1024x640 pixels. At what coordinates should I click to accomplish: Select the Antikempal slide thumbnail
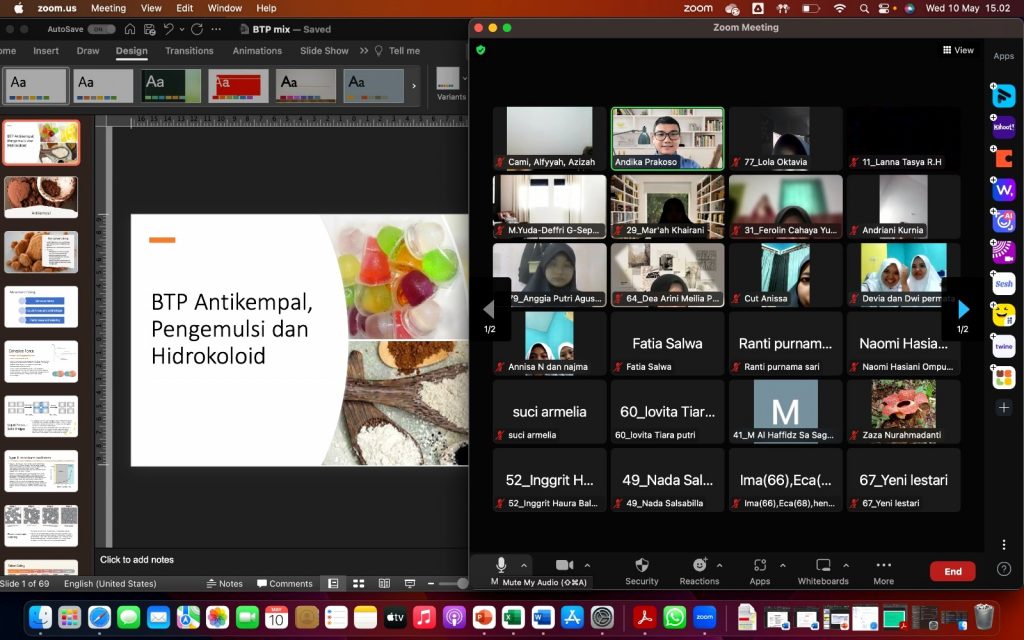pyautogui.click(x=41, y=197)
